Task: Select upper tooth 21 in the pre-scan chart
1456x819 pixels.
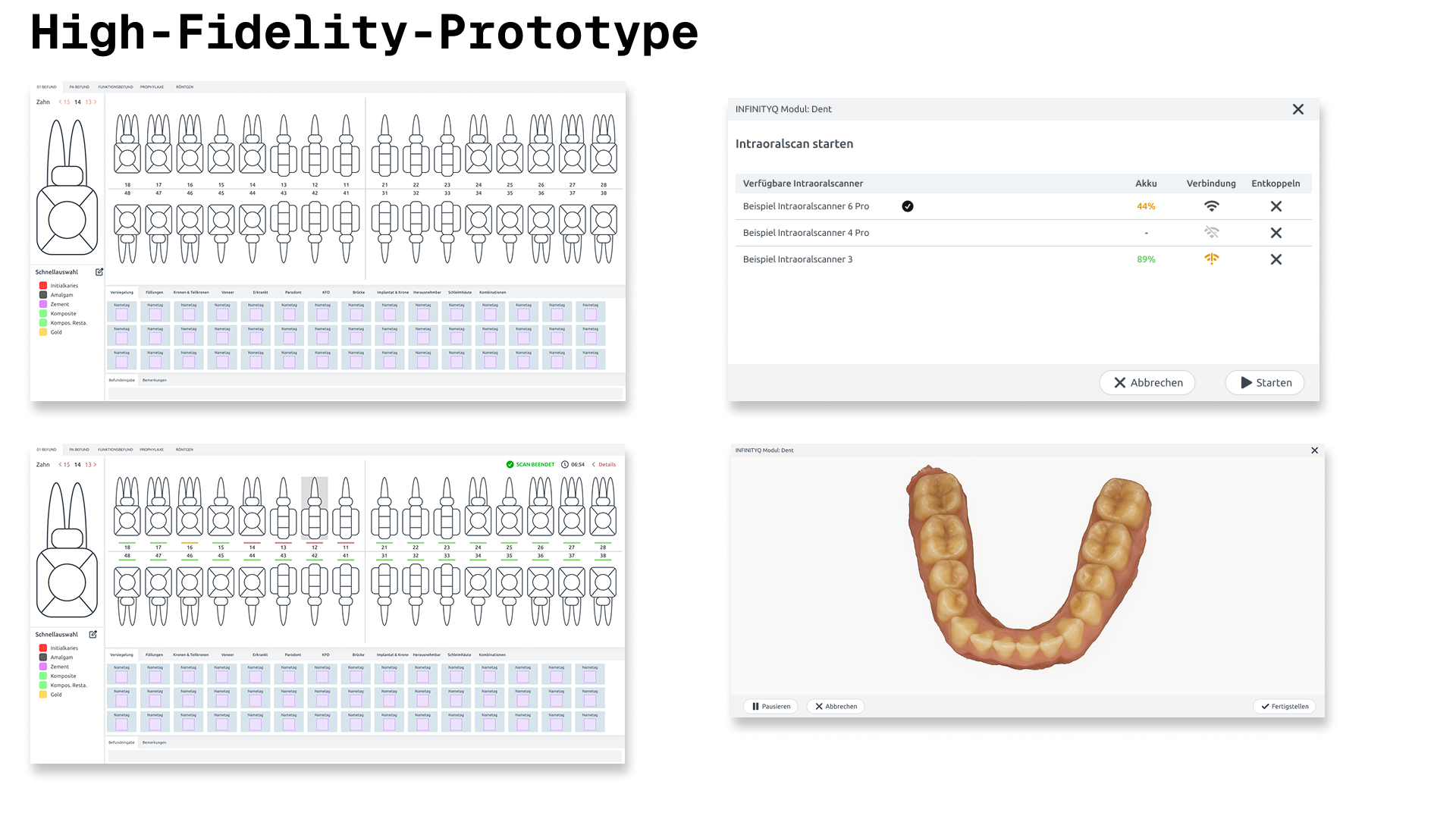Action: pos(384,145)
